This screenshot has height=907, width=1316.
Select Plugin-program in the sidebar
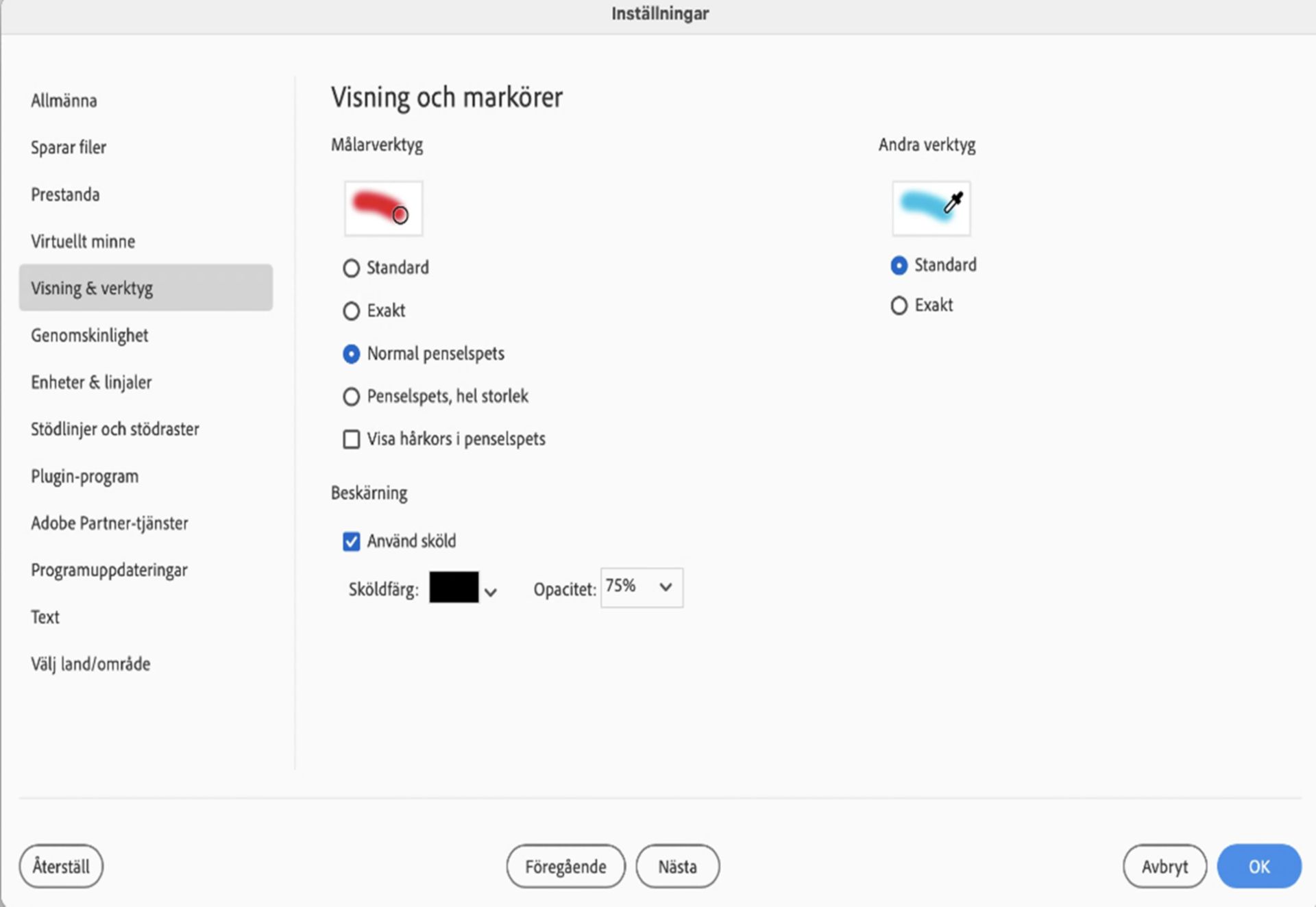click(x=84, y=477)
